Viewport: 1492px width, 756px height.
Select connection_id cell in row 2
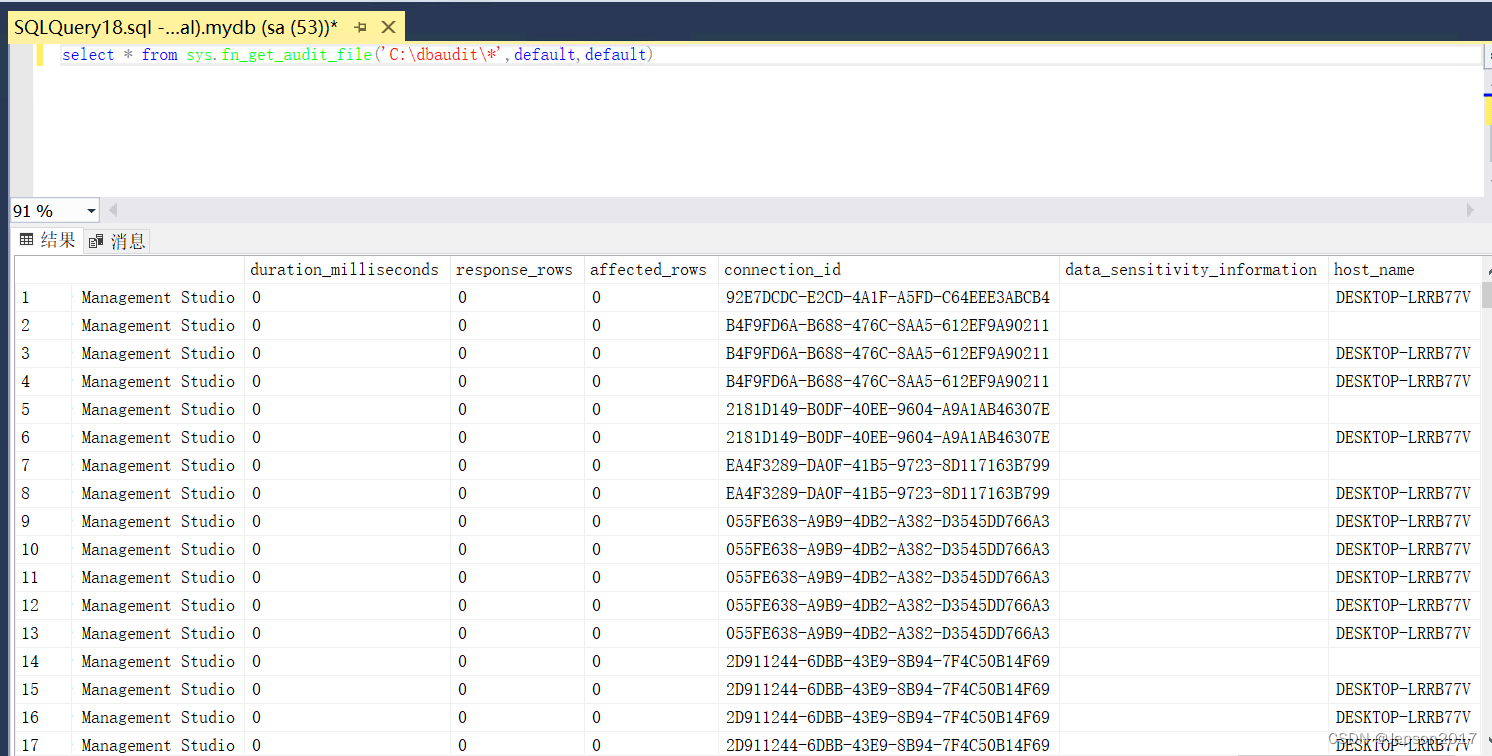(889, 326)
